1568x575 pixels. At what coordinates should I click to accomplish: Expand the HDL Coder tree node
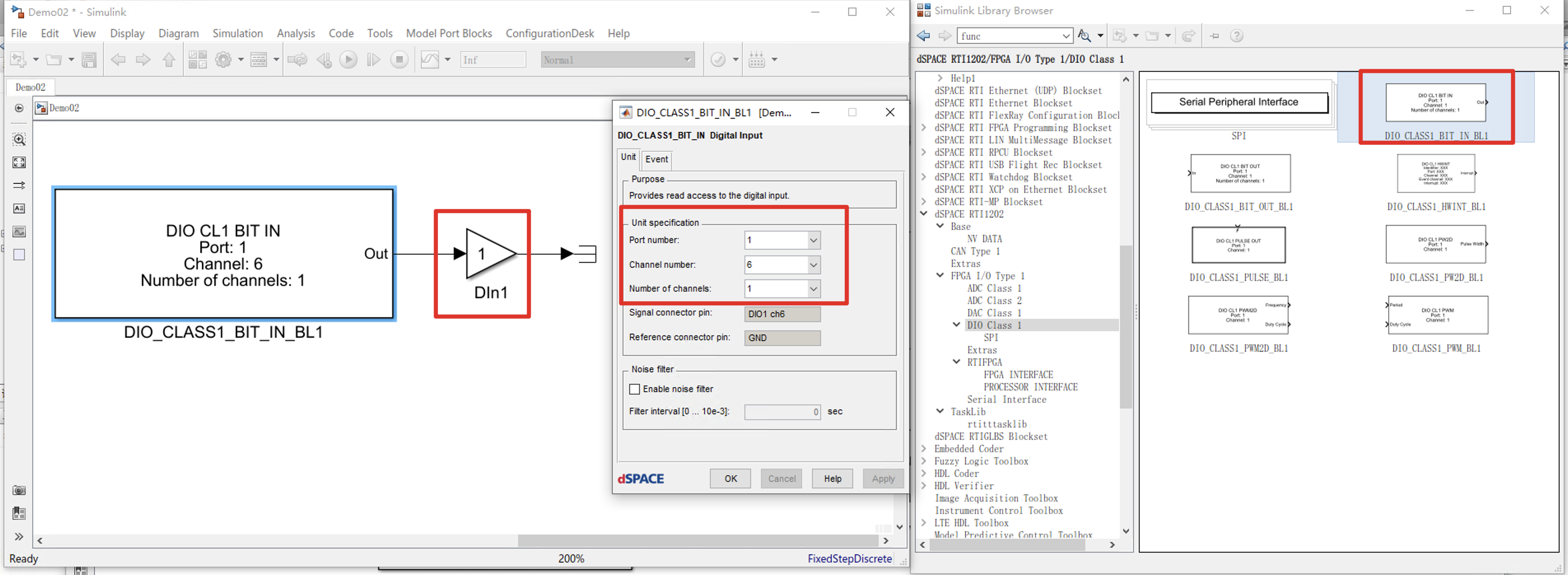(924, 473)
